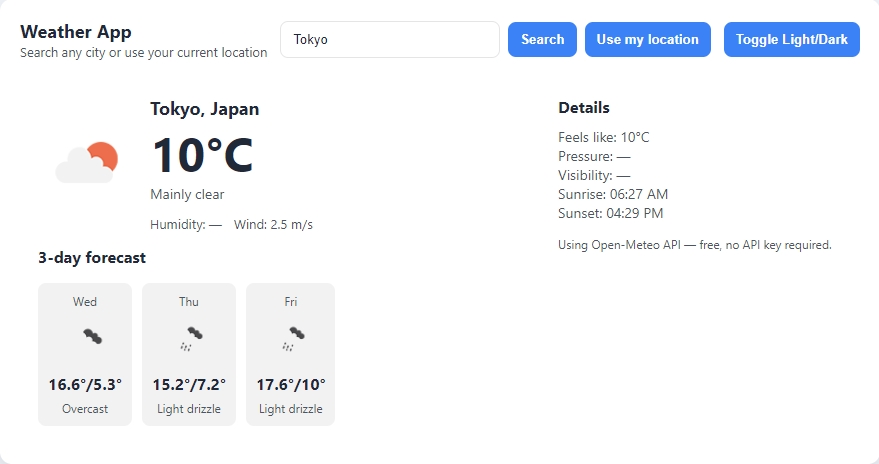The width and height of the screenshot is (879, 464).
Task: Click the Sunrise 06:27 AM line
Action: pos(612,194)
